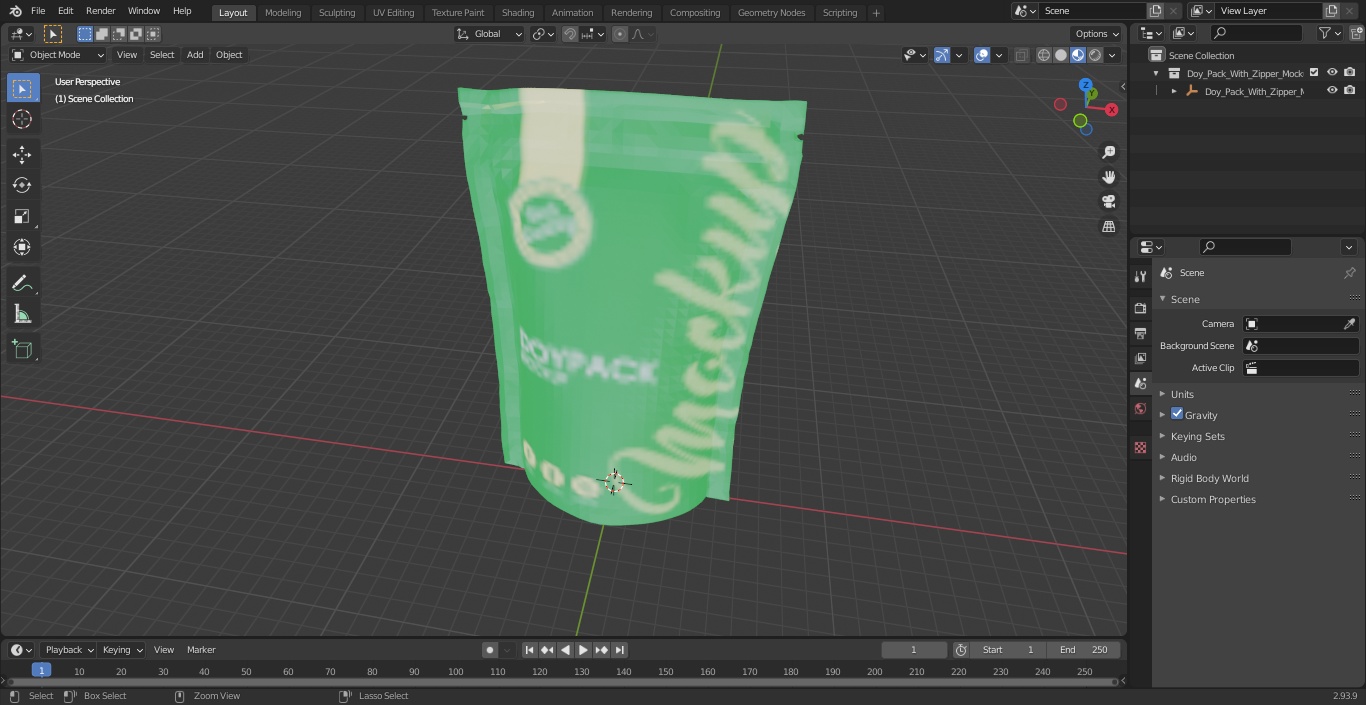Open the Object Mode dropdown

[58, 55]
